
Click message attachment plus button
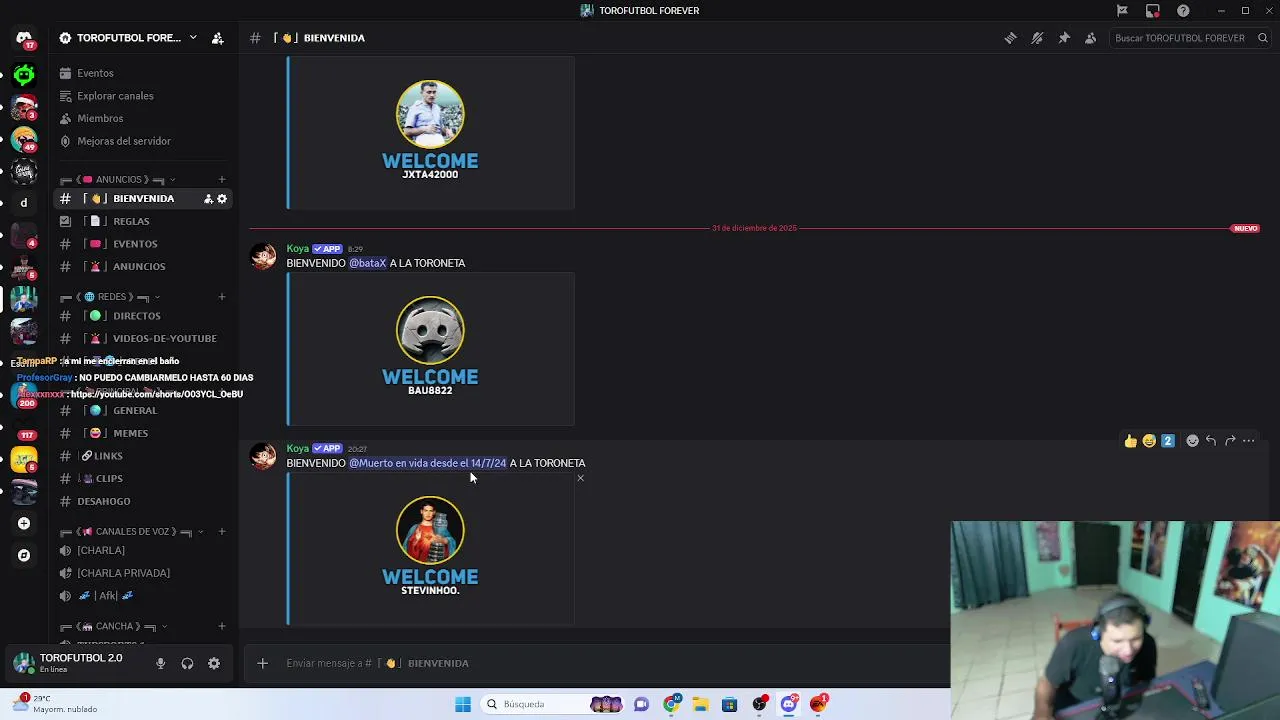(262, 663)
